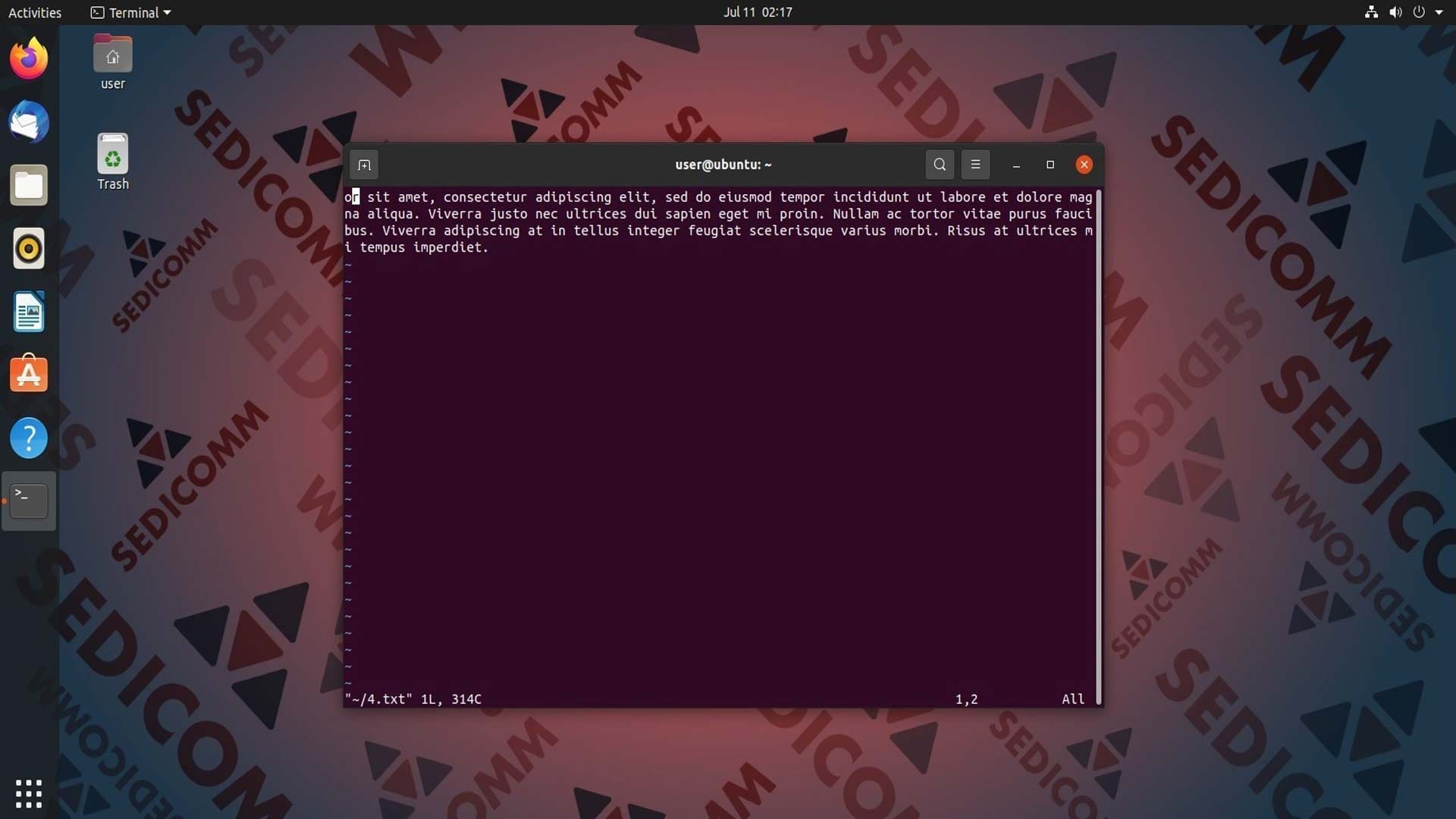Open the terminal hamburger menu
This screenshot has height=819, width=1456.
point(975,165)
